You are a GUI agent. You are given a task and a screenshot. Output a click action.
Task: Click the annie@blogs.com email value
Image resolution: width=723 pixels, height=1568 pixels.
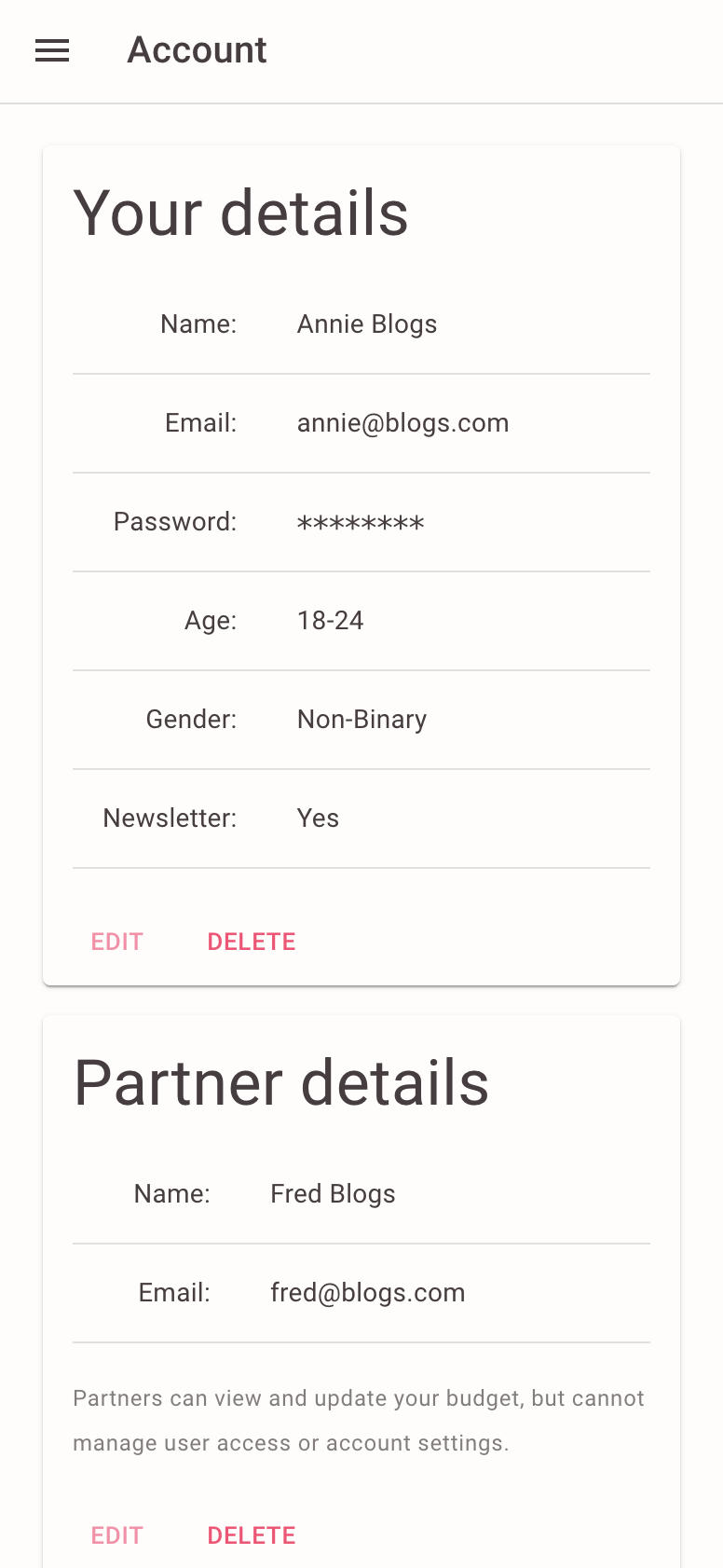pyautogui.click(x=402, y=423)
